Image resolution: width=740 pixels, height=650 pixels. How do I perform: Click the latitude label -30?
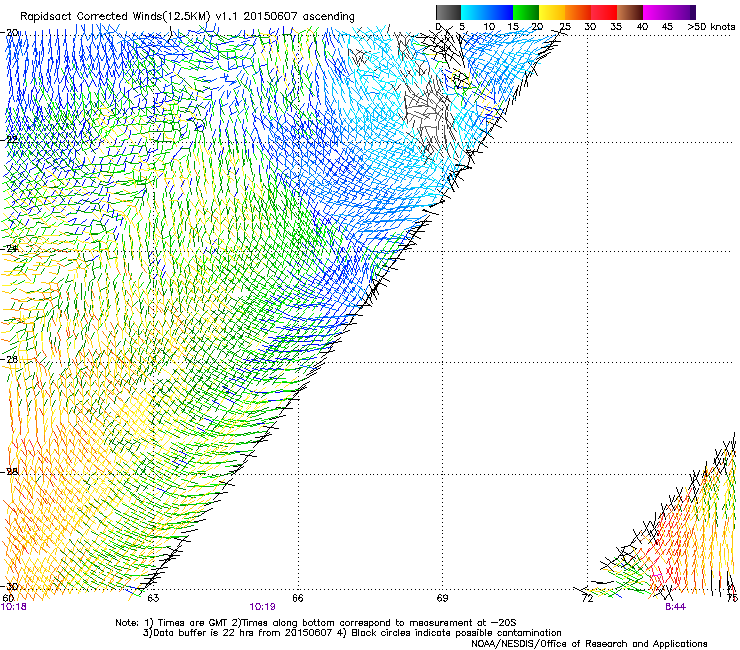11,586
